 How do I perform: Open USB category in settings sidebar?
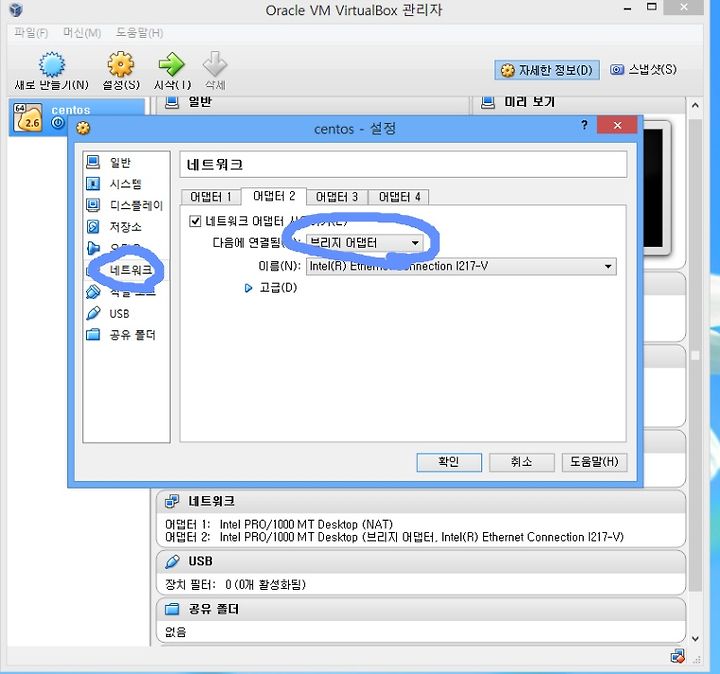(x=119, y=314)
